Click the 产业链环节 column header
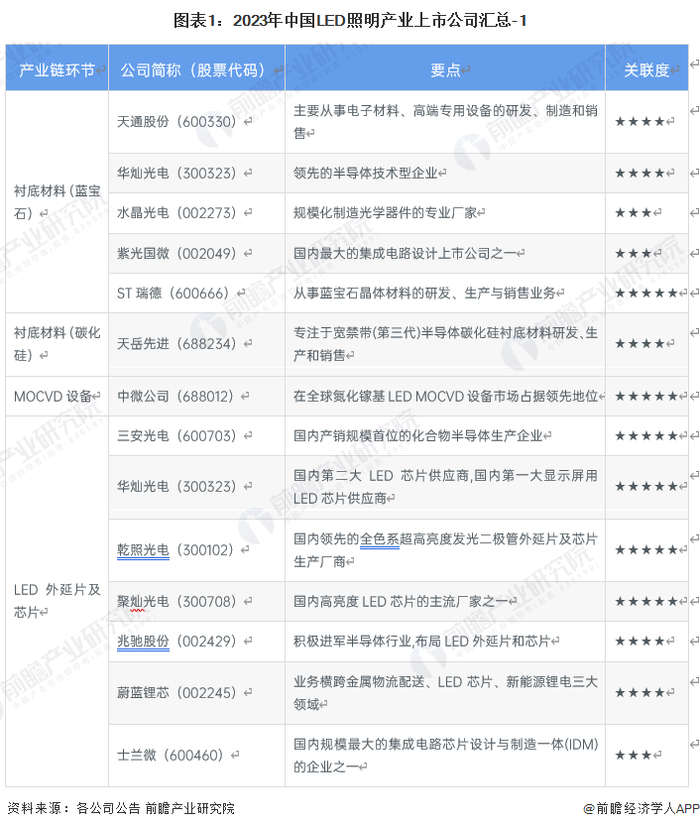Image resolution: width=700 pixels, height=829 pixels. (57, 70)
